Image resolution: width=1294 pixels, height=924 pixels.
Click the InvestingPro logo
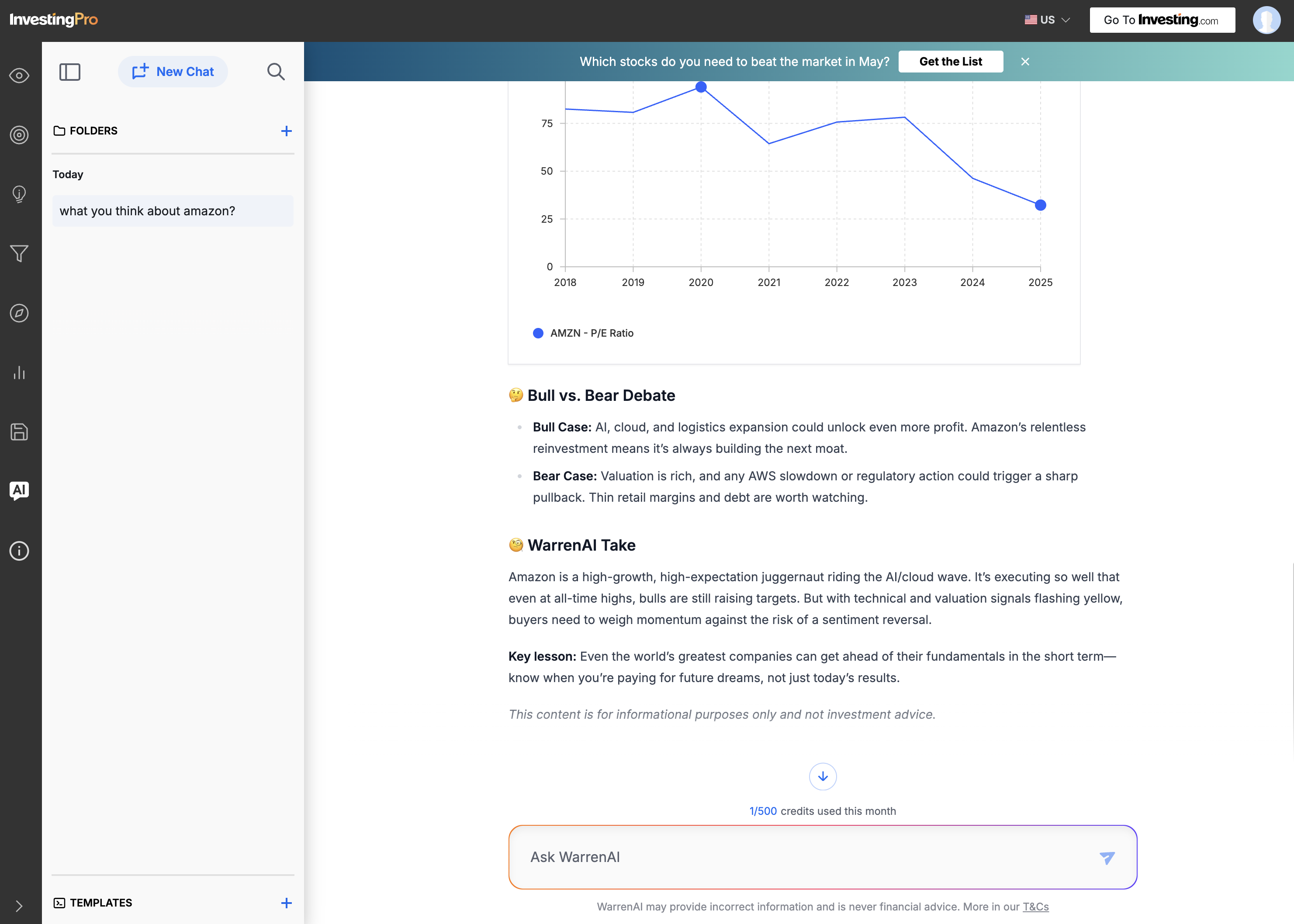click(53, 20)
